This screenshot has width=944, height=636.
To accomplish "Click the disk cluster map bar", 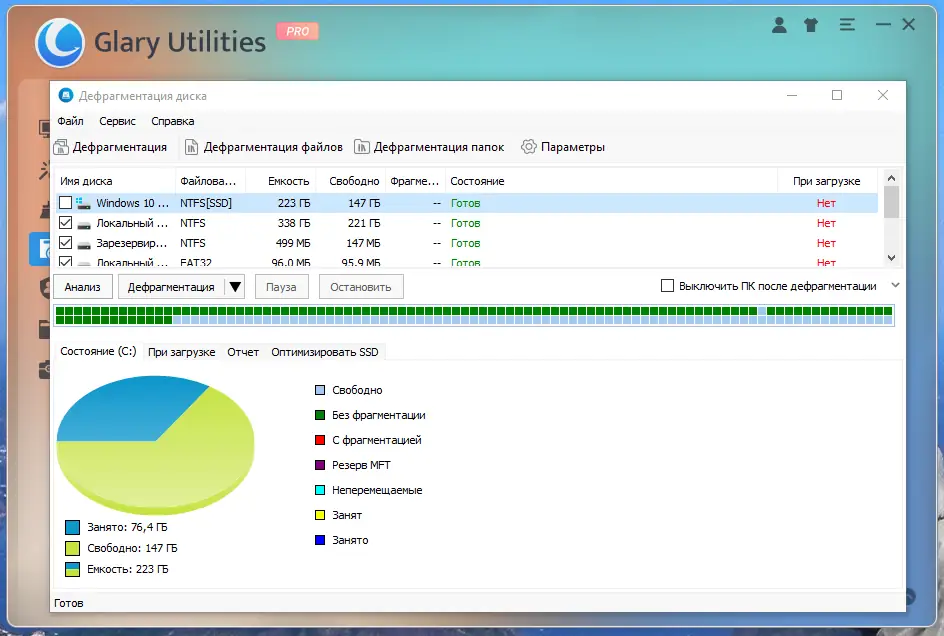I will pos(474,316).
